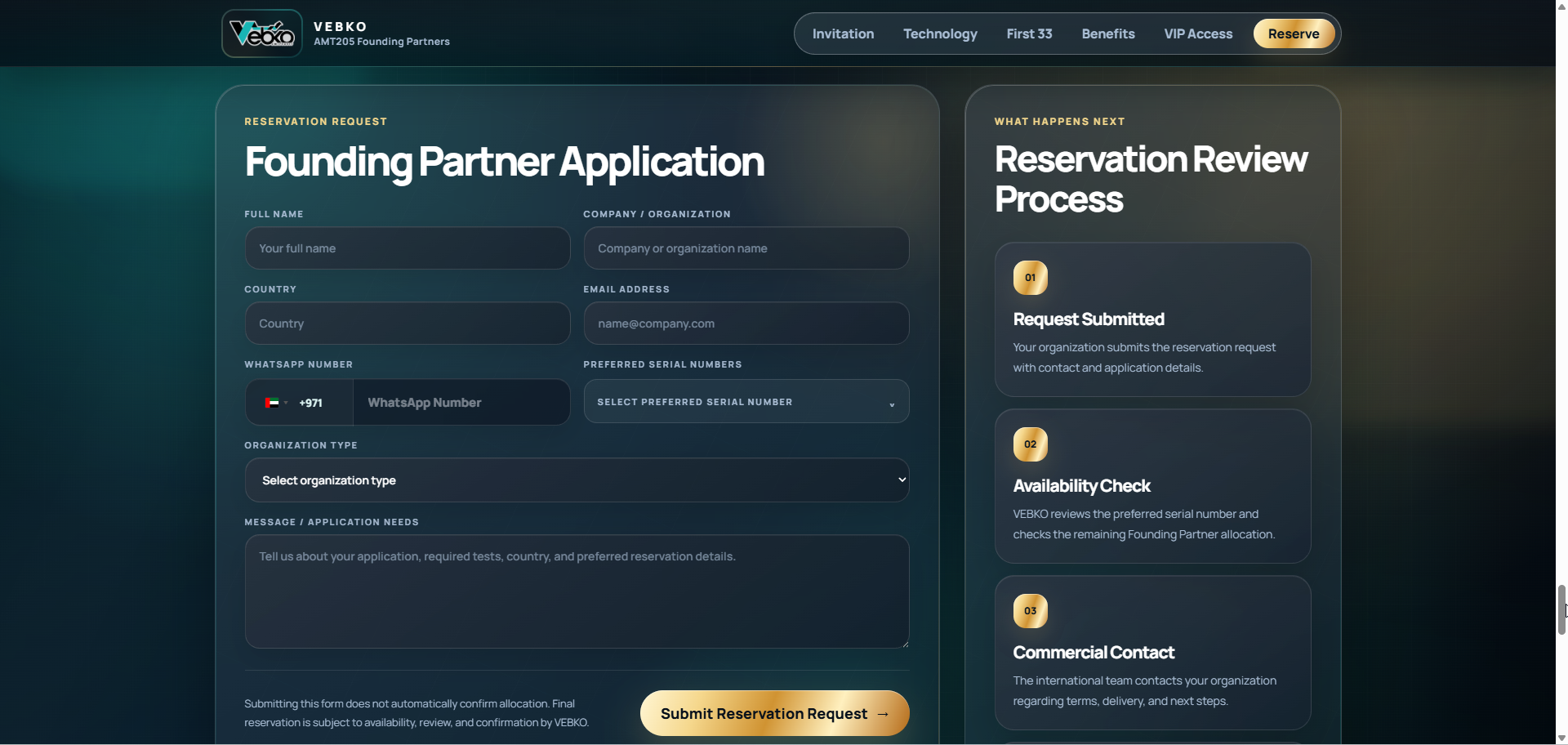Click the VEBKO AMT205 Founding Partners title
The height and width of the screenshot is (745, 1568).
381,33
